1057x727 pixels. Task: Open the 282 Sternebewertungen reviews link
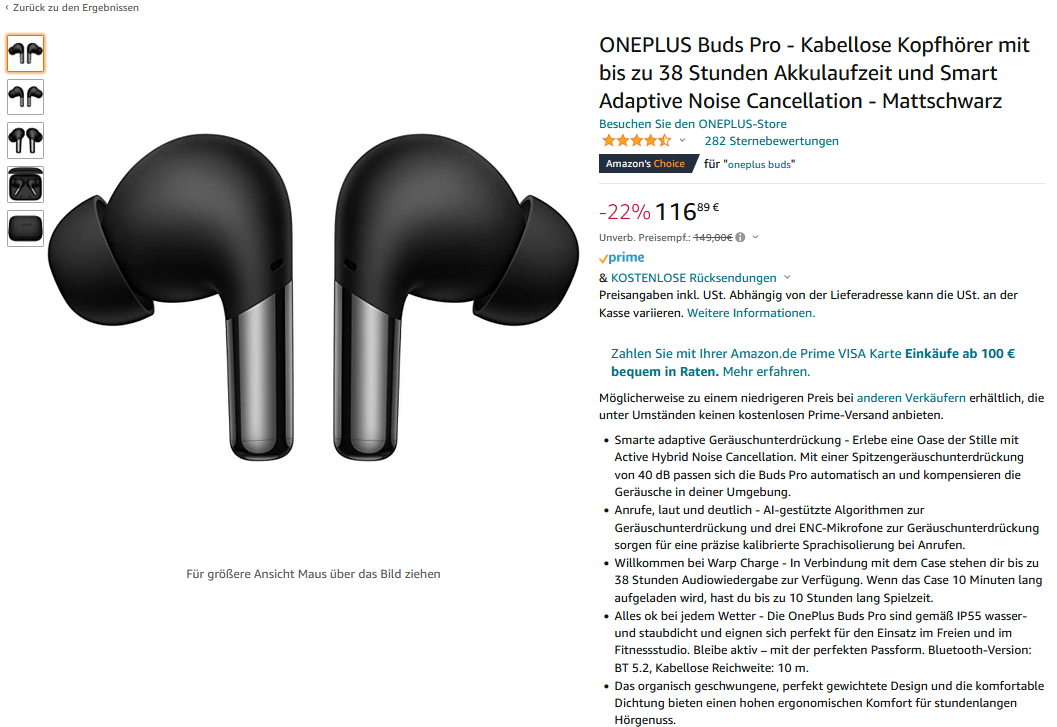pos(771,141)
